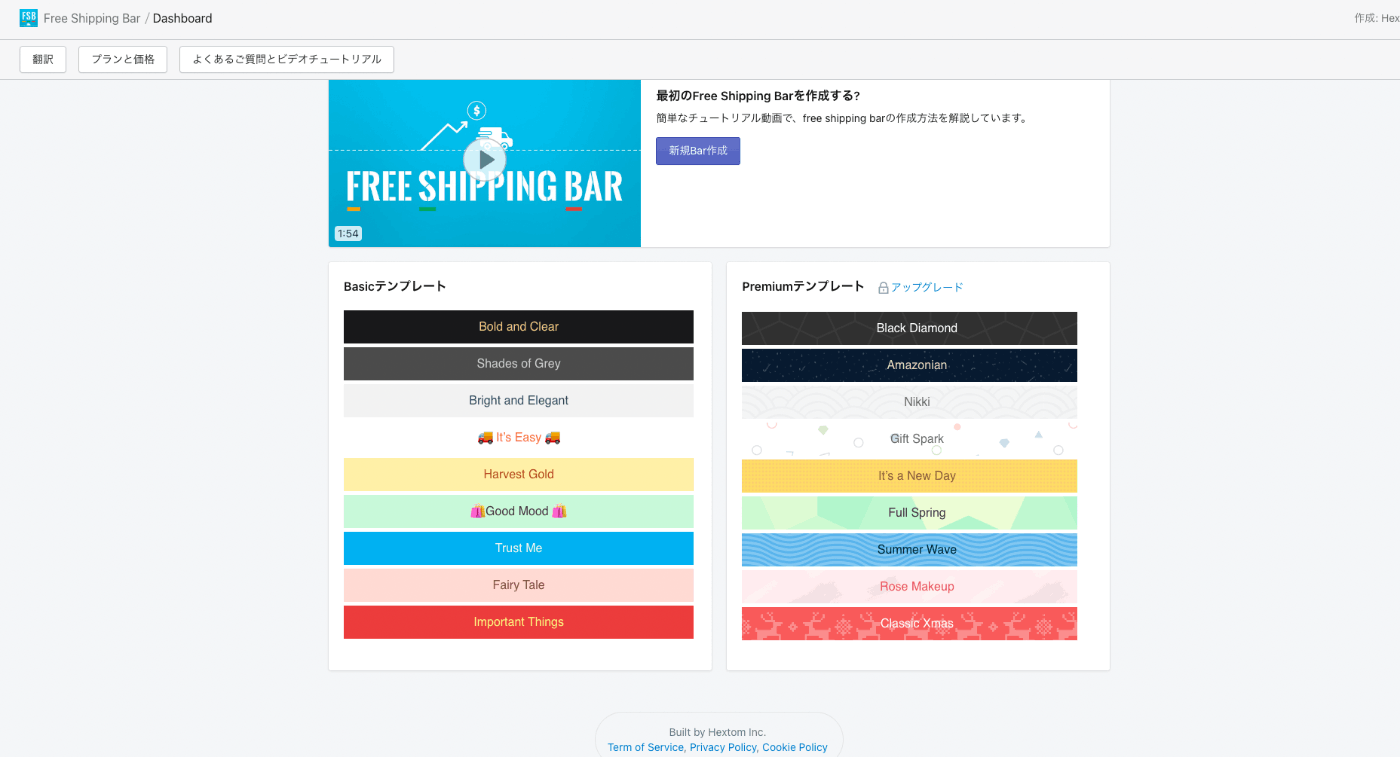Select the Trust Me template

519,549
